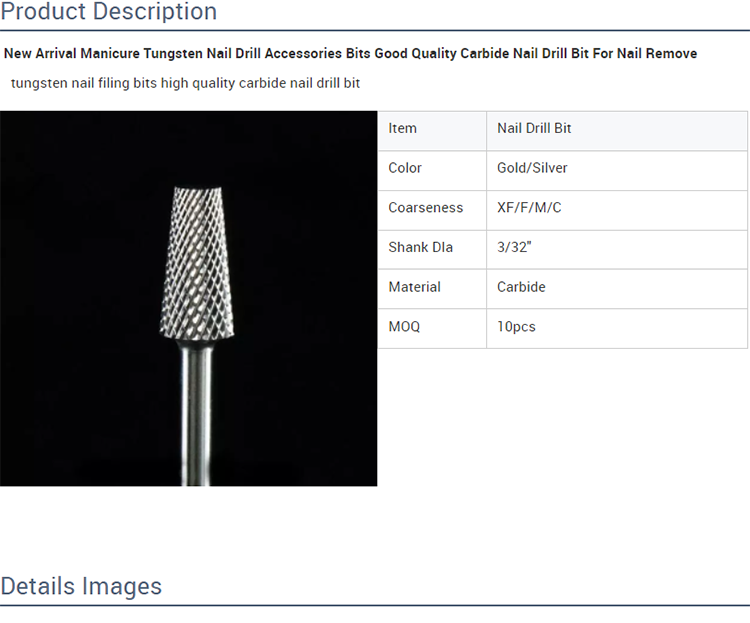
Task: Click the 'Color' row label
Action: [405, 168]
